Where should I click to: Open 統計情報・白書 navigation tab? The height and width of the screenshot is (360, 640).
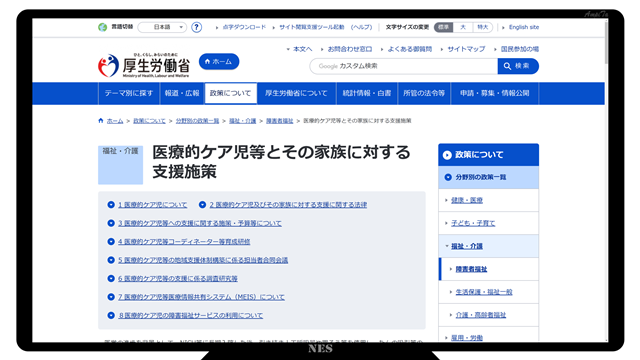[367, 93]
